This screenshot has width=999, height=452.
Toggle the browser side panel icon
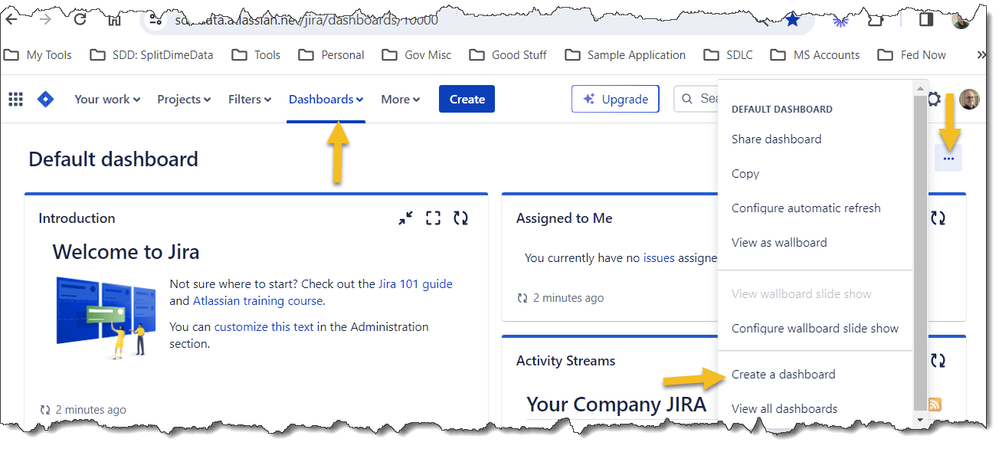click(x=926, y=20)
